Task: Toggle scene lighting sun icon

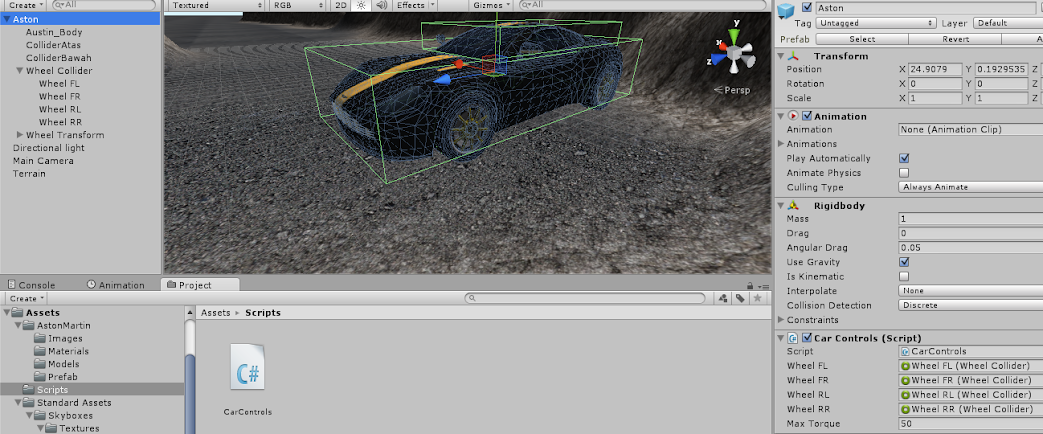Action: (x=363, y=5)
